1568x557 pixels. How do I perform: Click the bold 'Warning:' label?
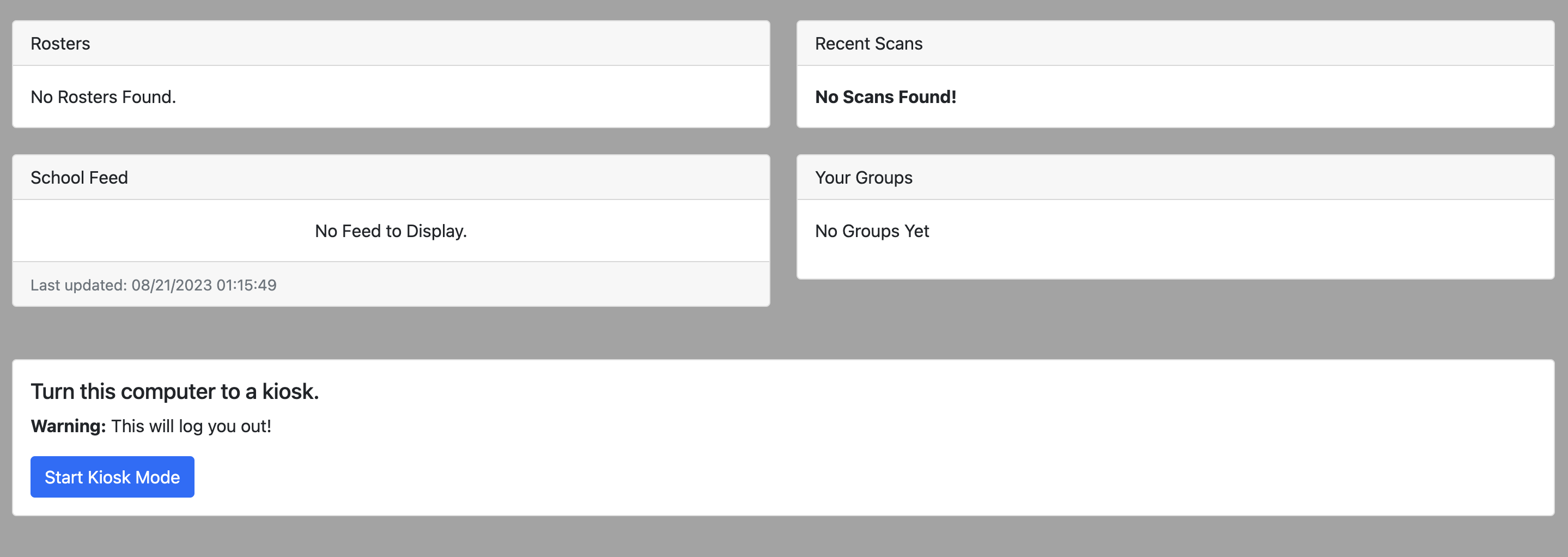(x=69, y=426)
